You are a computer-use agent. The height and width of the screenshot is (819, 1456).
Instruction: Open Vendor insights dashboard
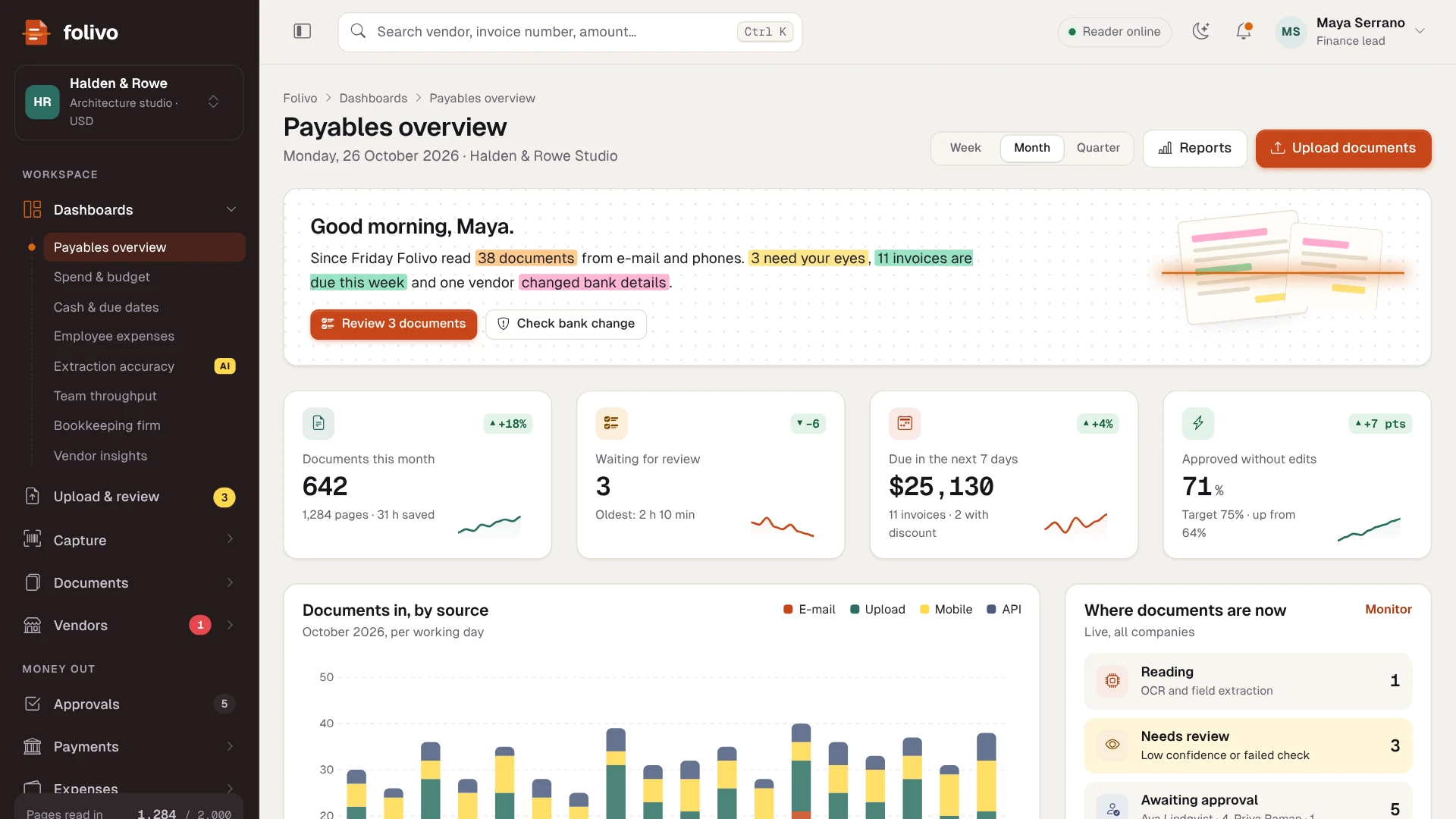click(144, 456)
